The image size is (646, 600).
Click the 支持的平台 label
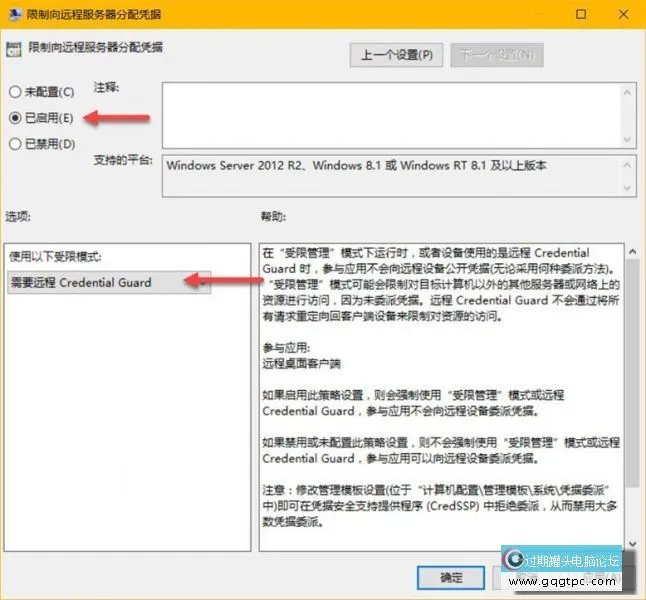click(x=123, y=159)
